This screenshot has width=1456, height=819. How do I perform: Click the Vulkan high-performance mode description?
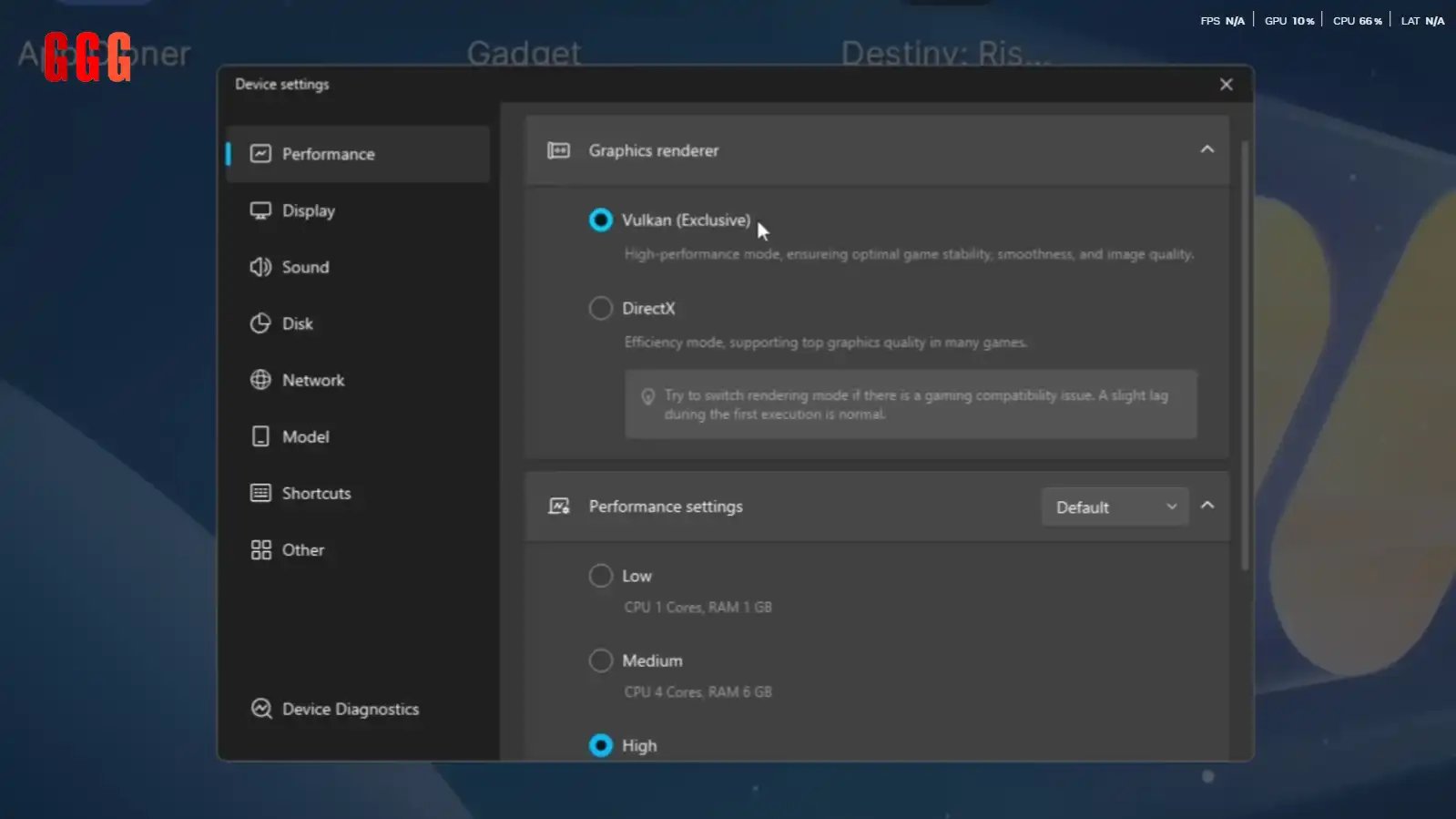909,254
